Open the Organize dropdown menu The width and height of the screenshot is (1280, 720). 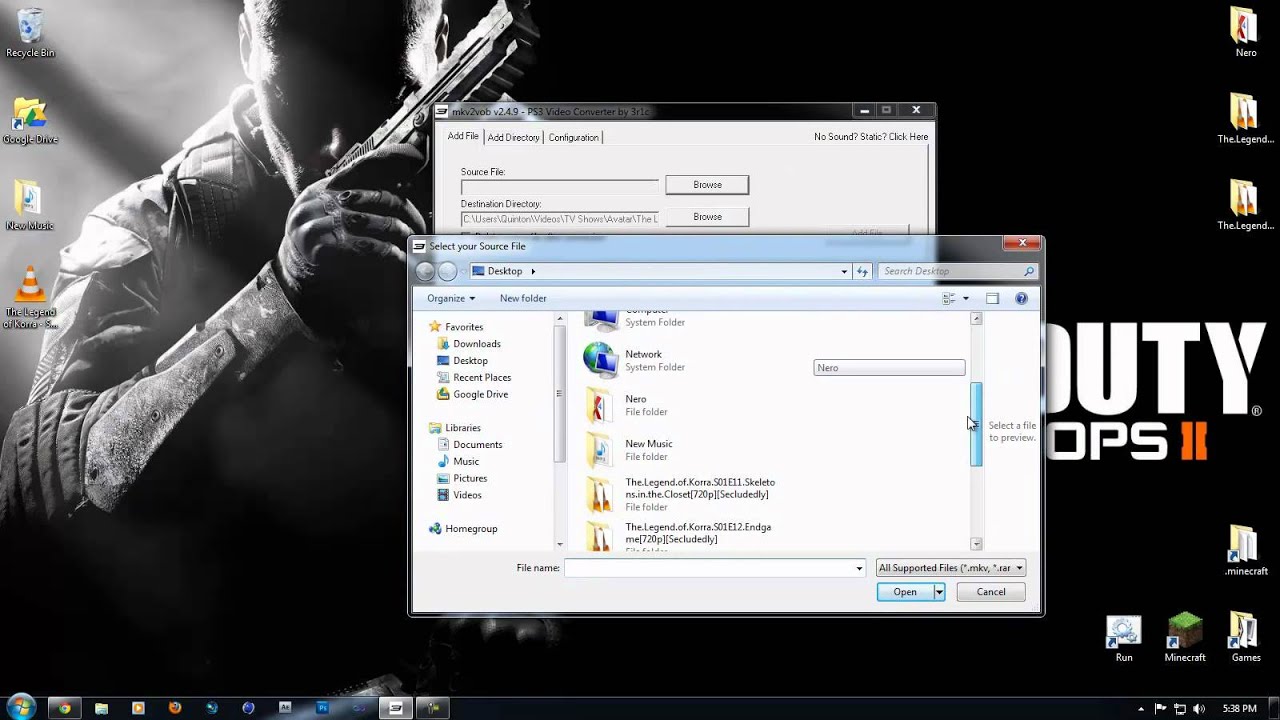[x=451, y=298]
